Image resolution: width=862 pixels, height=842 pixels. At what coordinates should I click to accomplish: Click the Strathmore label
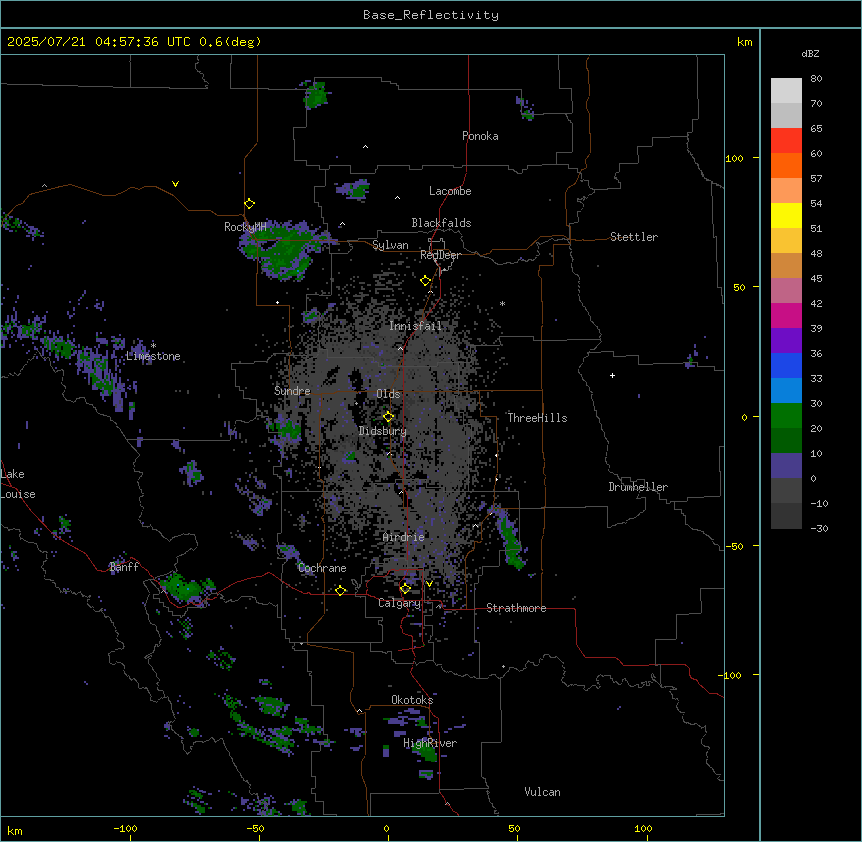click(516, 608)
